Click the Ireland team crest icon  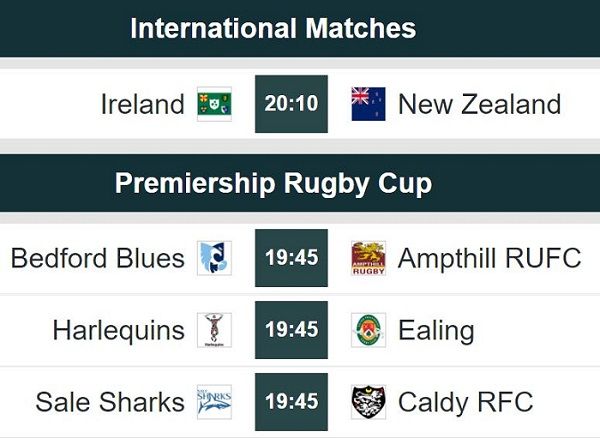[214, 104]
